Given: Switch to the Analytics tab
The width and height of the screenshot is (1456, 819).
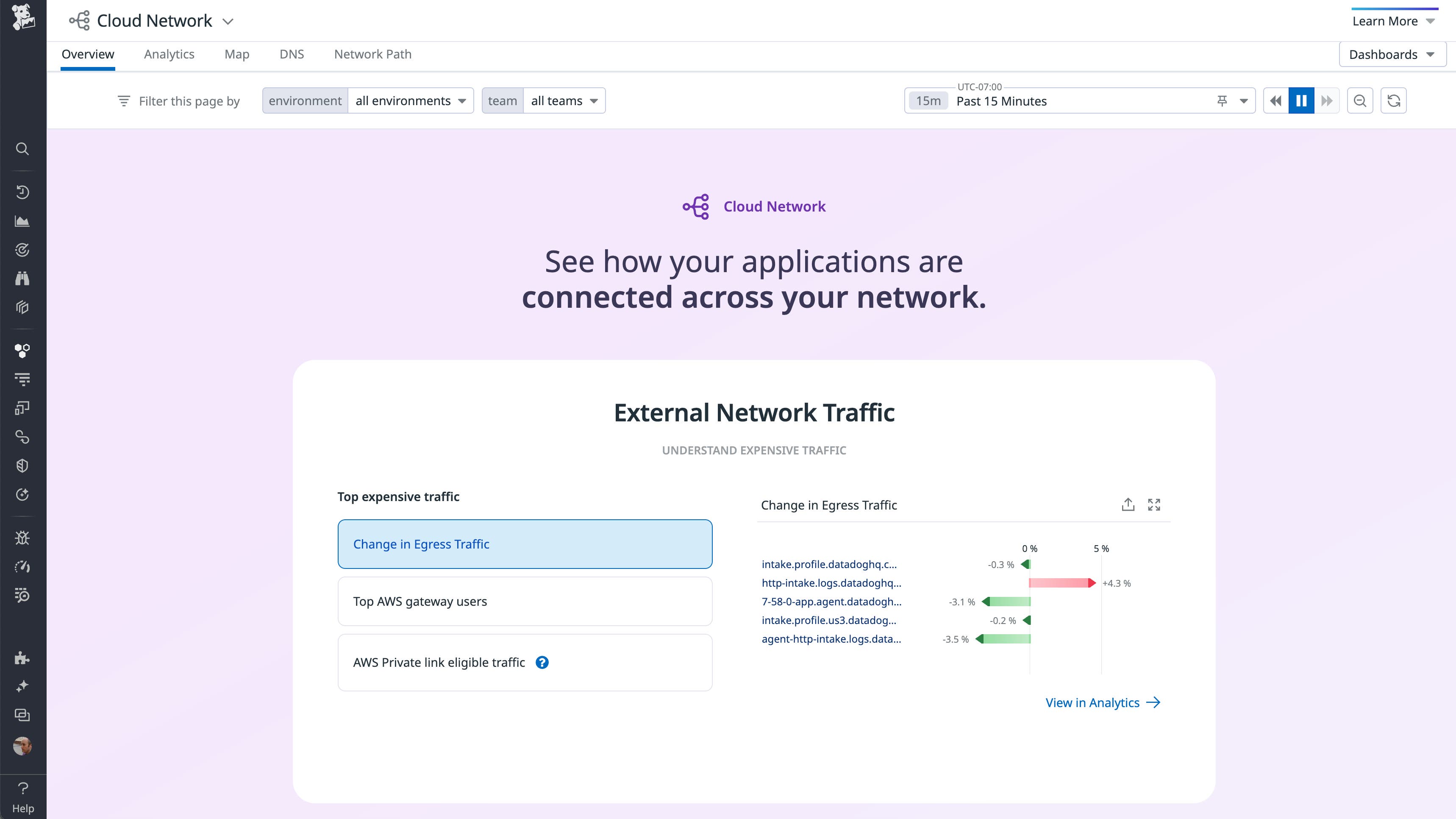Looking at the screenshot, I should pos(169,54).
